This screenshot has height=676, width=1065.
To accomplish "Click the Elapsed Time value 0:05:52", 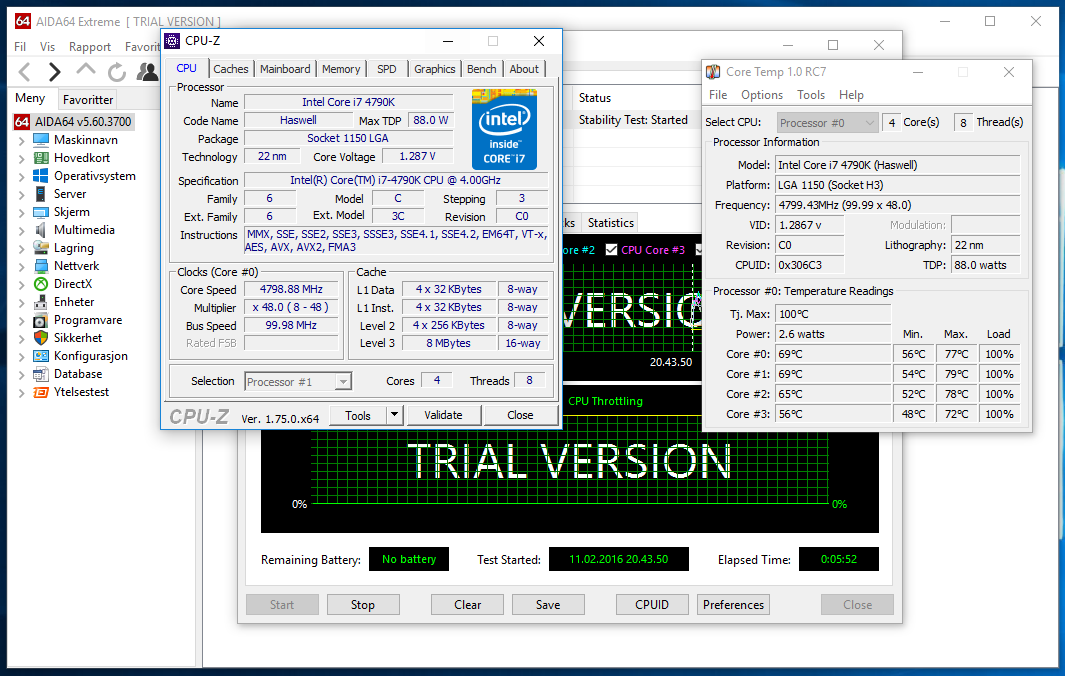I will 839,559.
